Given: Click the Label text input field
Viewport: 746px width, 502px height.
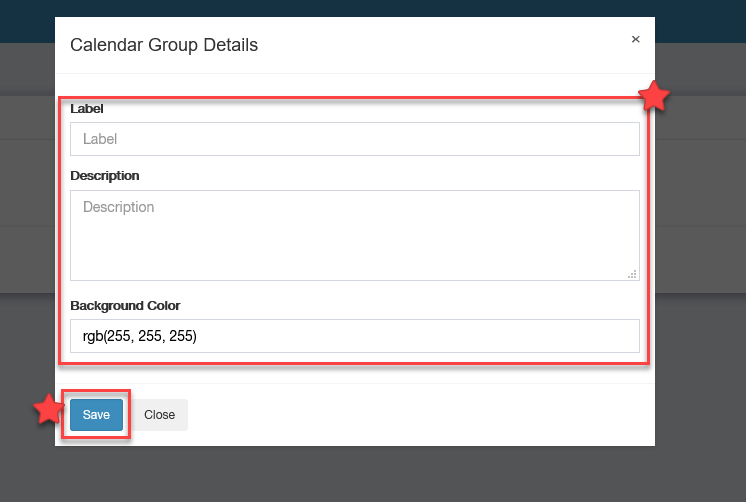Looking at the screenshot, I should (x=354, y=139).
